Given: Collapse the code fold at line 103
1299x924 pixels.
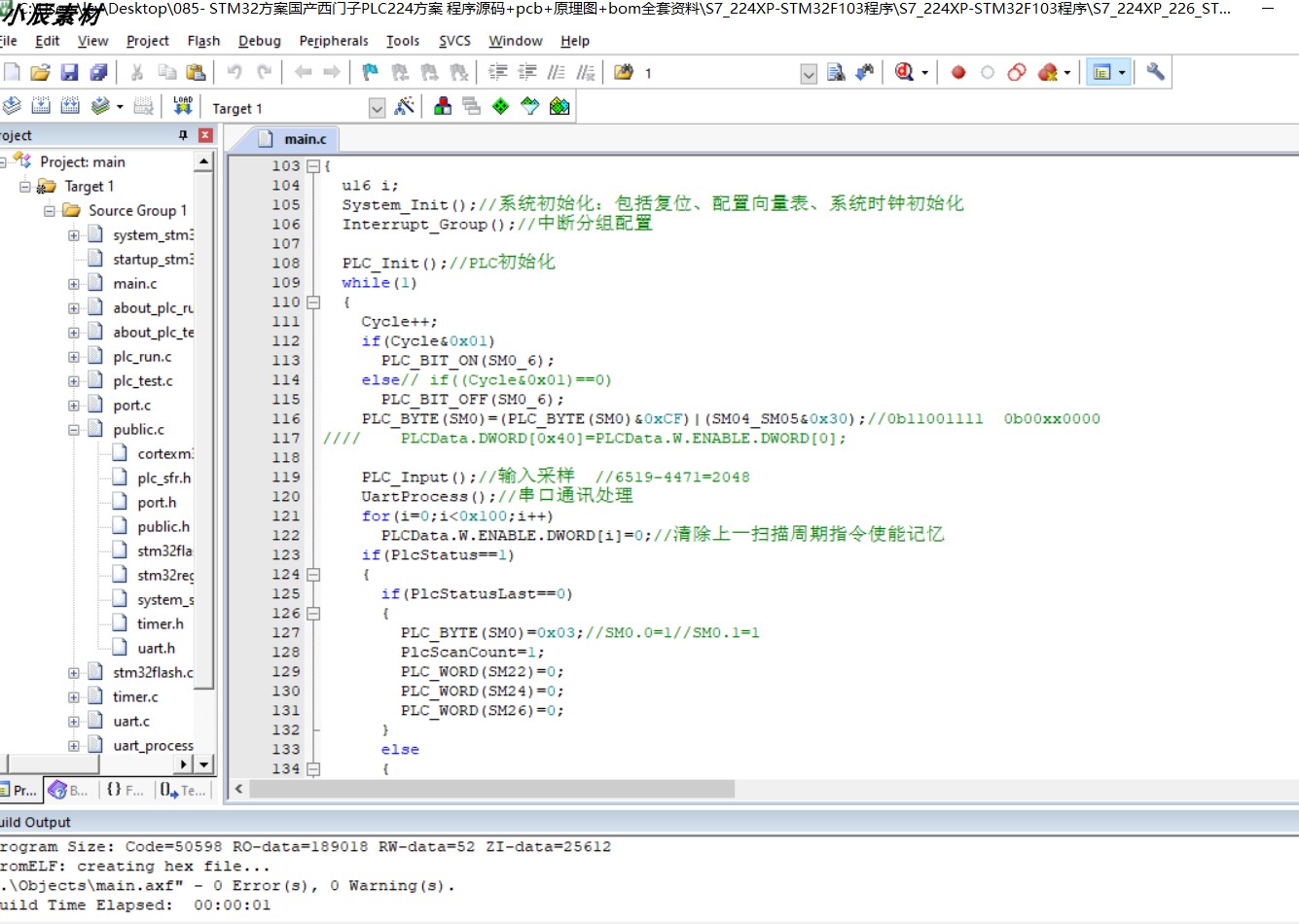Looking at the screenshot, I should tap(313, 166).
